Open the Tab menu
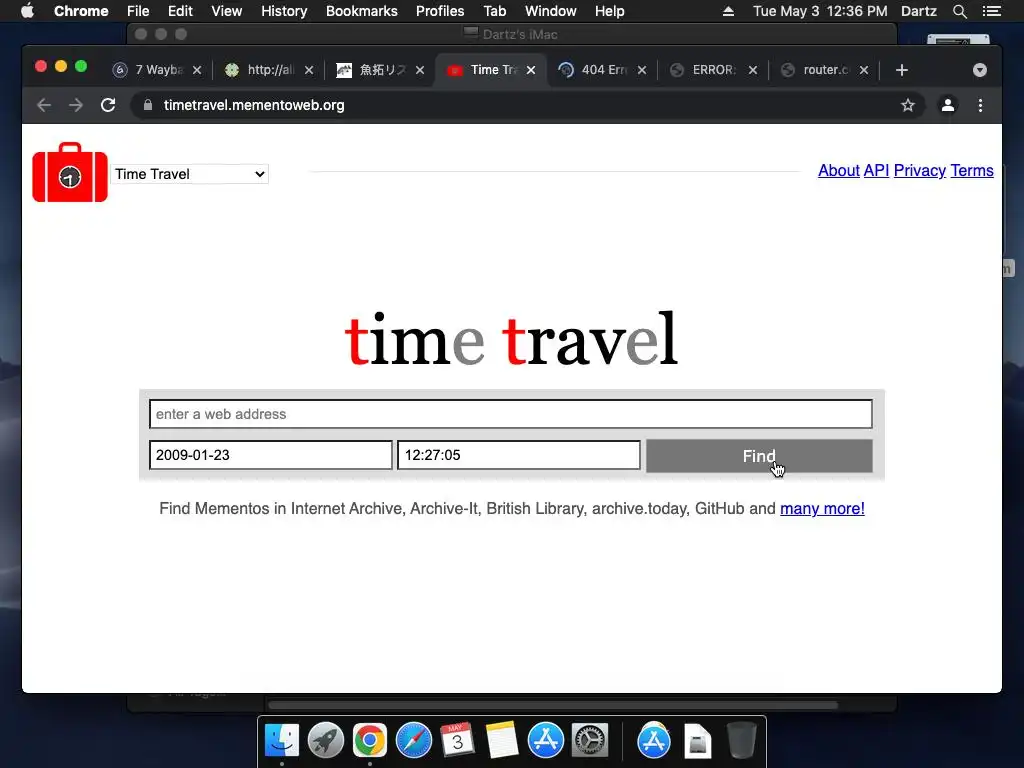This screenshot has width=1024, height=768. pyautogui.click(x=494, y=11)
